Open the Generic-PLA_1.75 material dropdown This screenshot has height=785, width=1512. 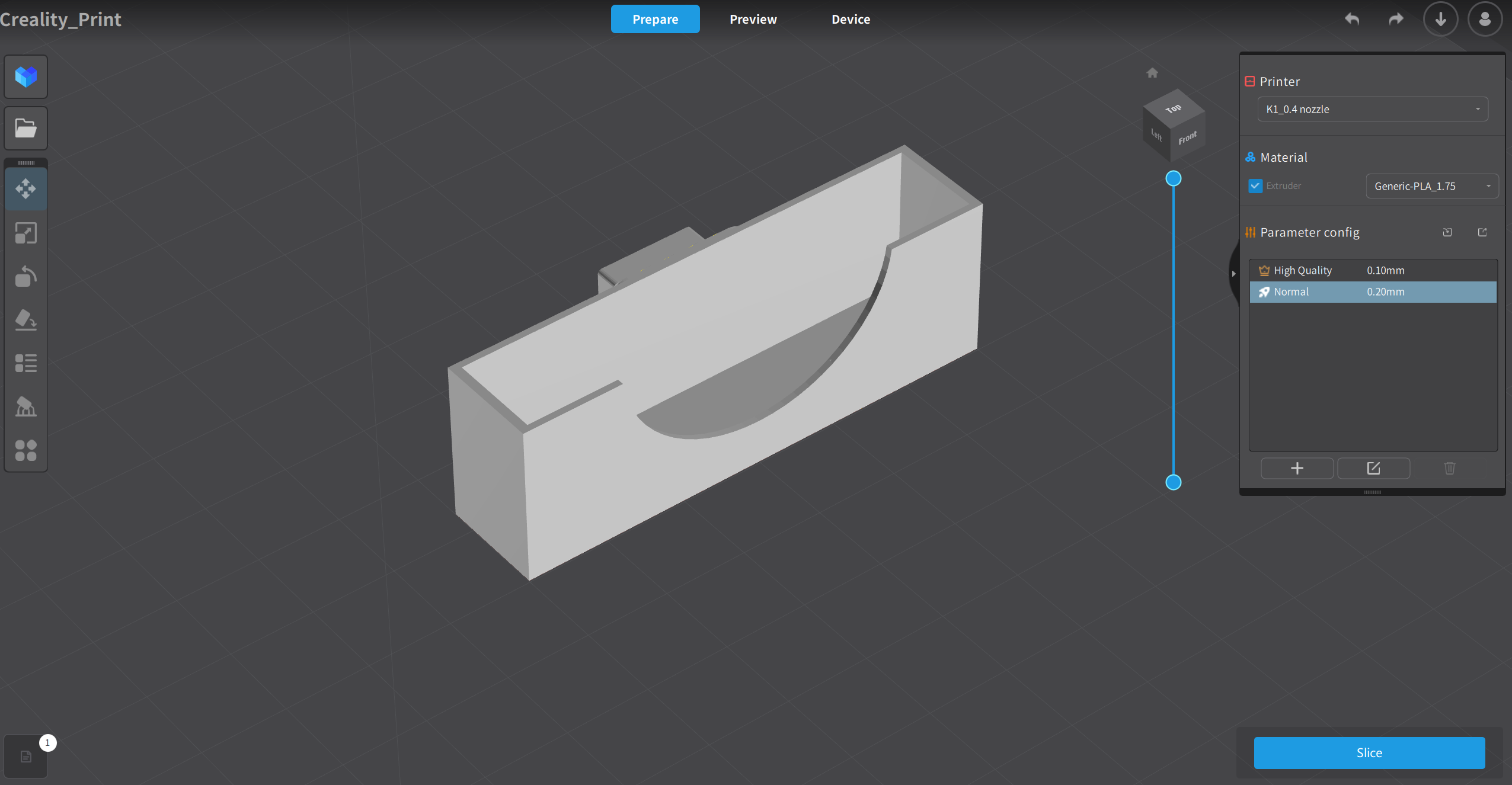pos(1432,186)
